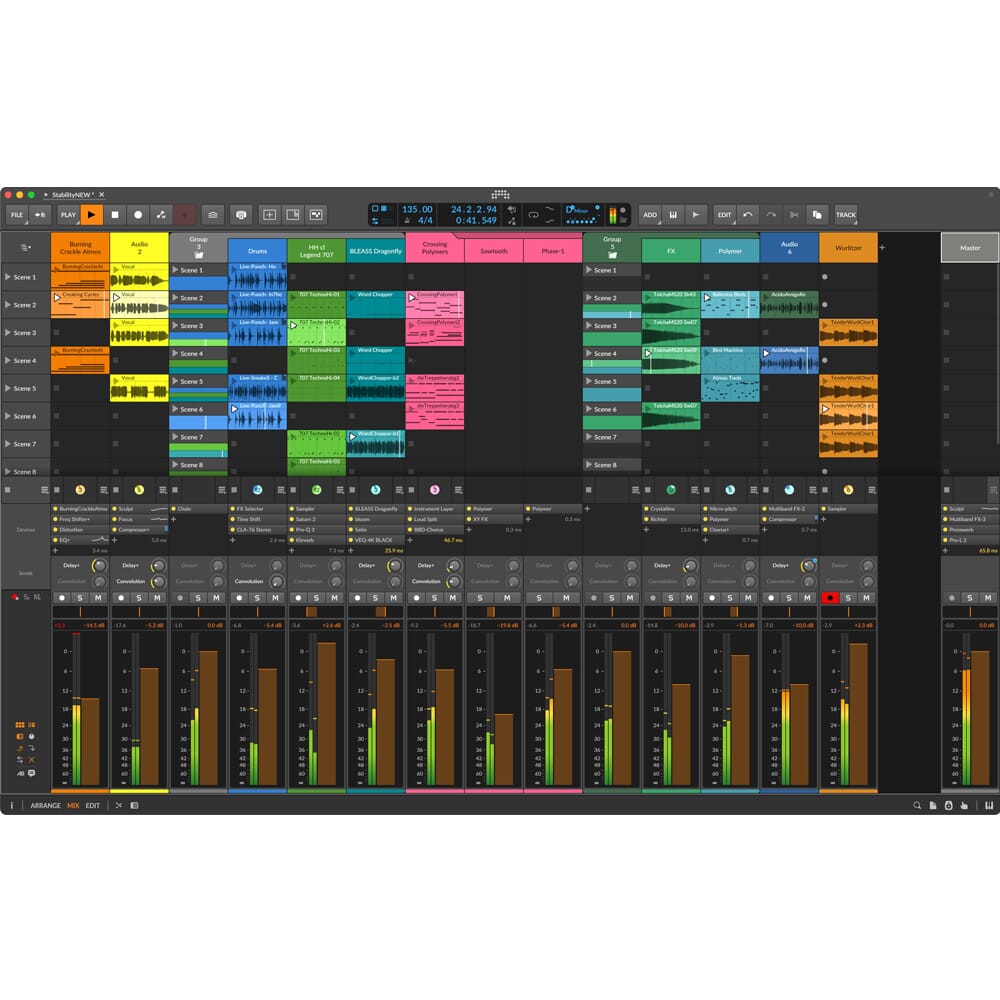Open the FILE menu dropdown
1000x1000 pixels.
click(17, 214)
